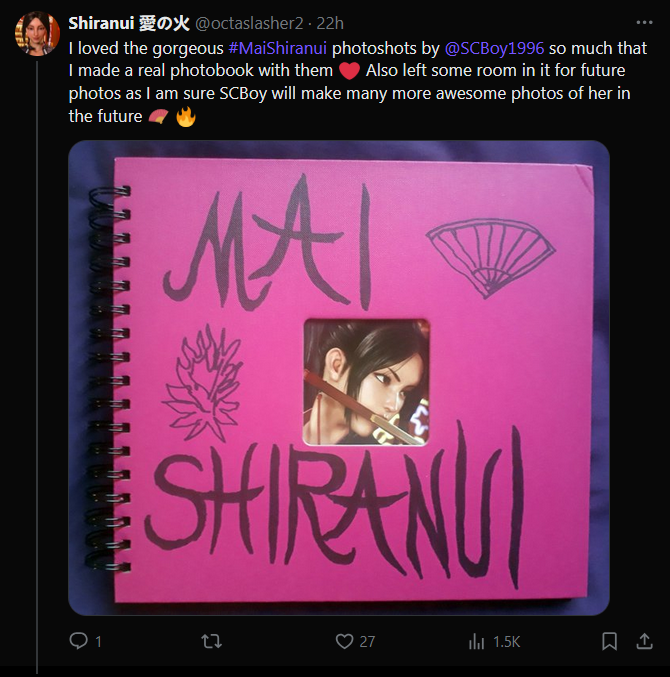Image resolution: width=670 pixels, height=677 pixels.
Task: Click the display name Shiranui 愛の火
Action: click(129, 23)
